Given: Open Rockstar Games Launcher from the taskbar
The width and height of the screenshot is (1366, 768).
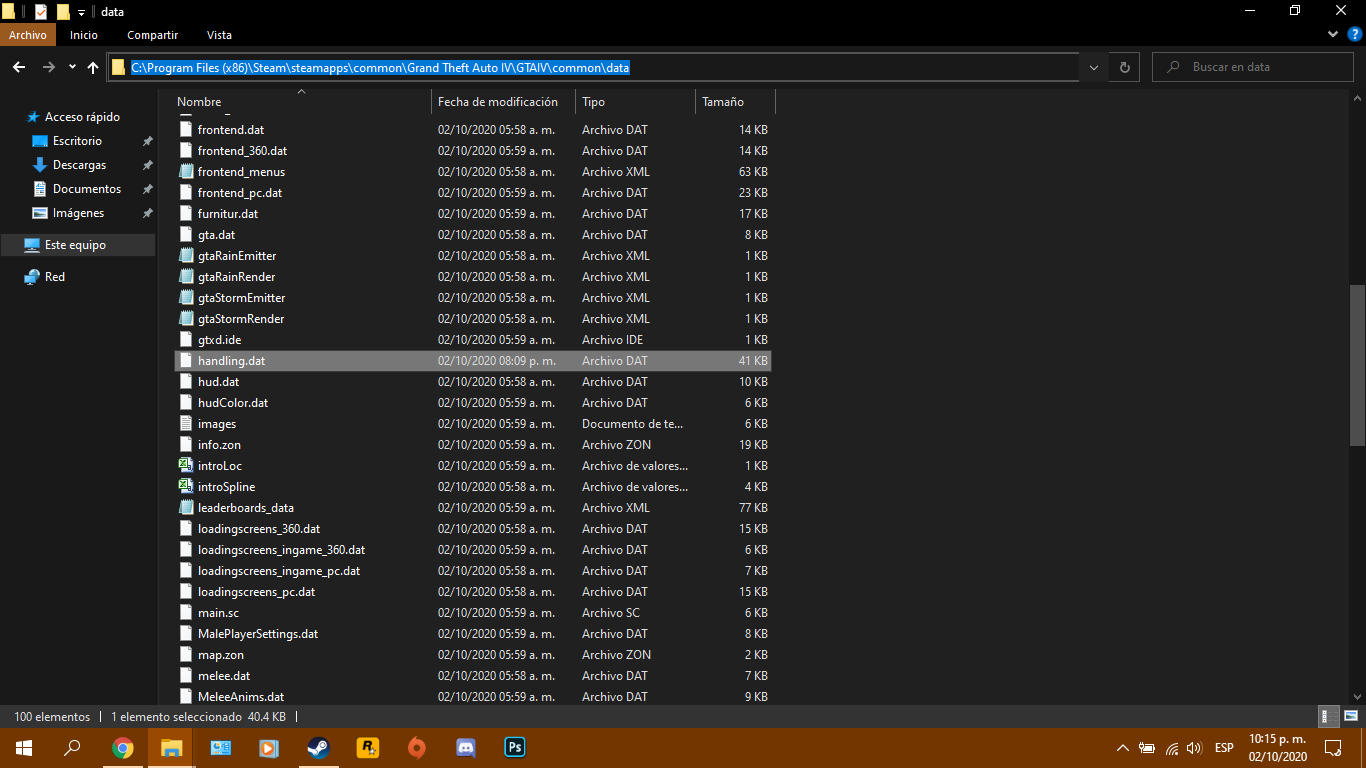Looking at the screenshot, I should pyautogui.click(x=367, y=748).
